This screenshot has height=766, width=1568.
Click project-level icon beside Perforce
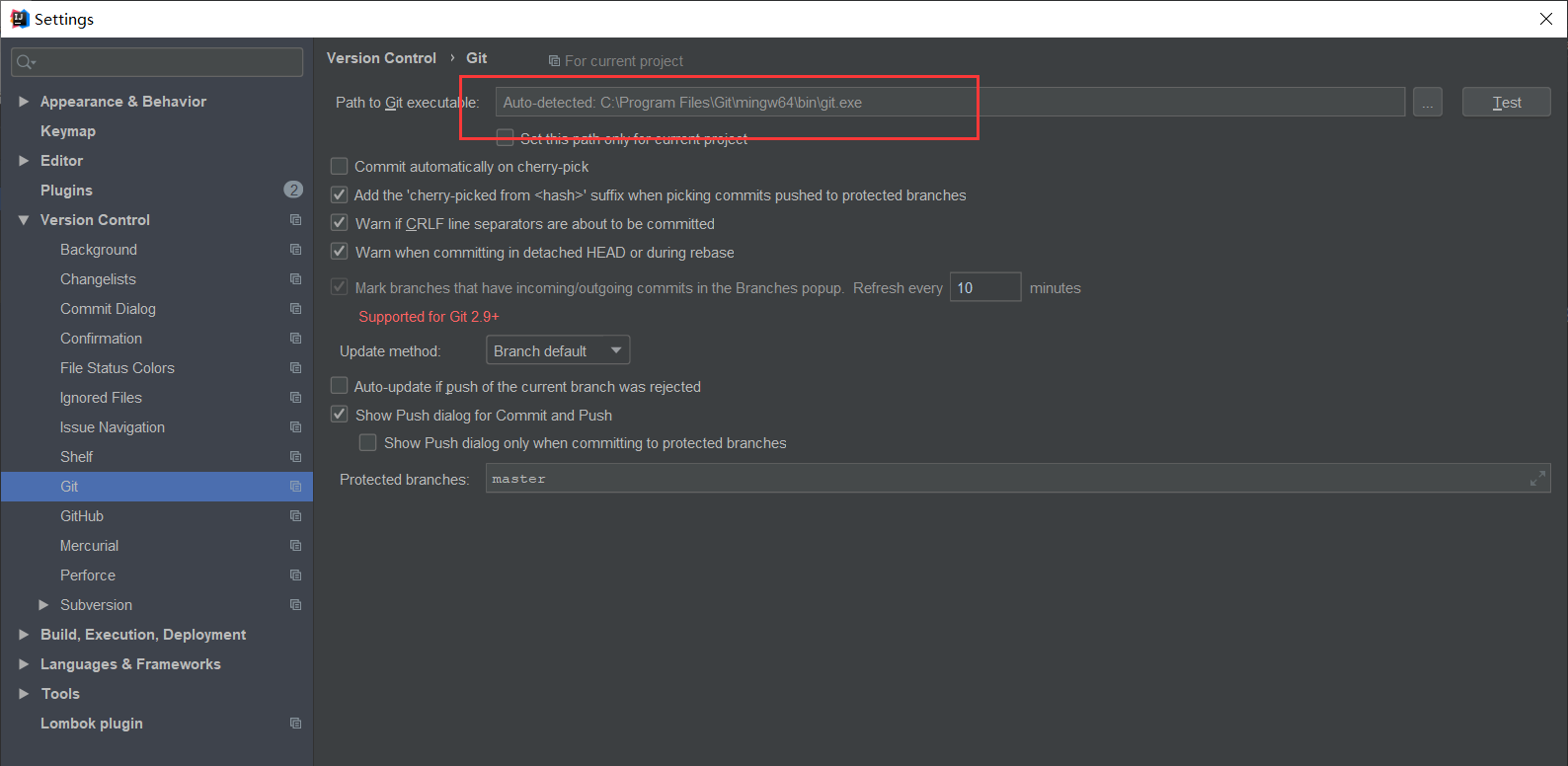tap(295, 575)
